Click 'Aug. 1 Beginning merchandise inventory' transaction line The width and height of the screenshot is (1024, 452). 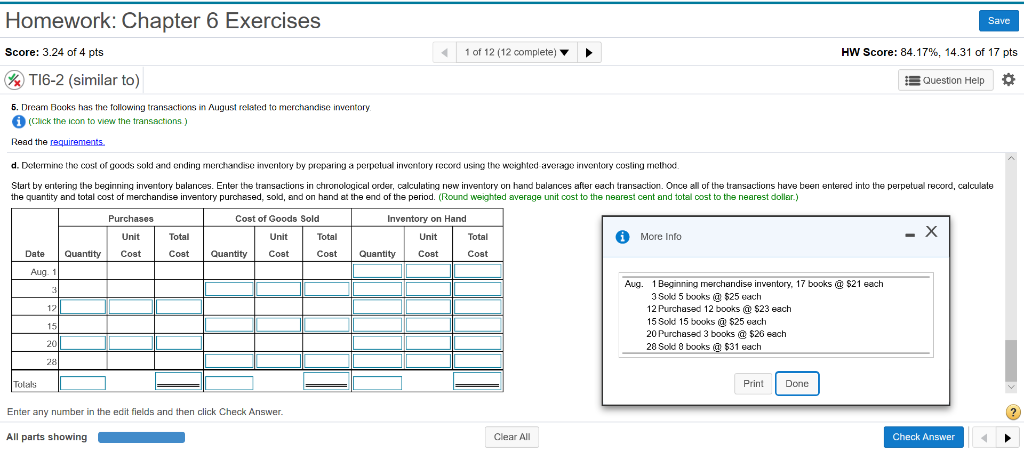[x=754, y=283]
